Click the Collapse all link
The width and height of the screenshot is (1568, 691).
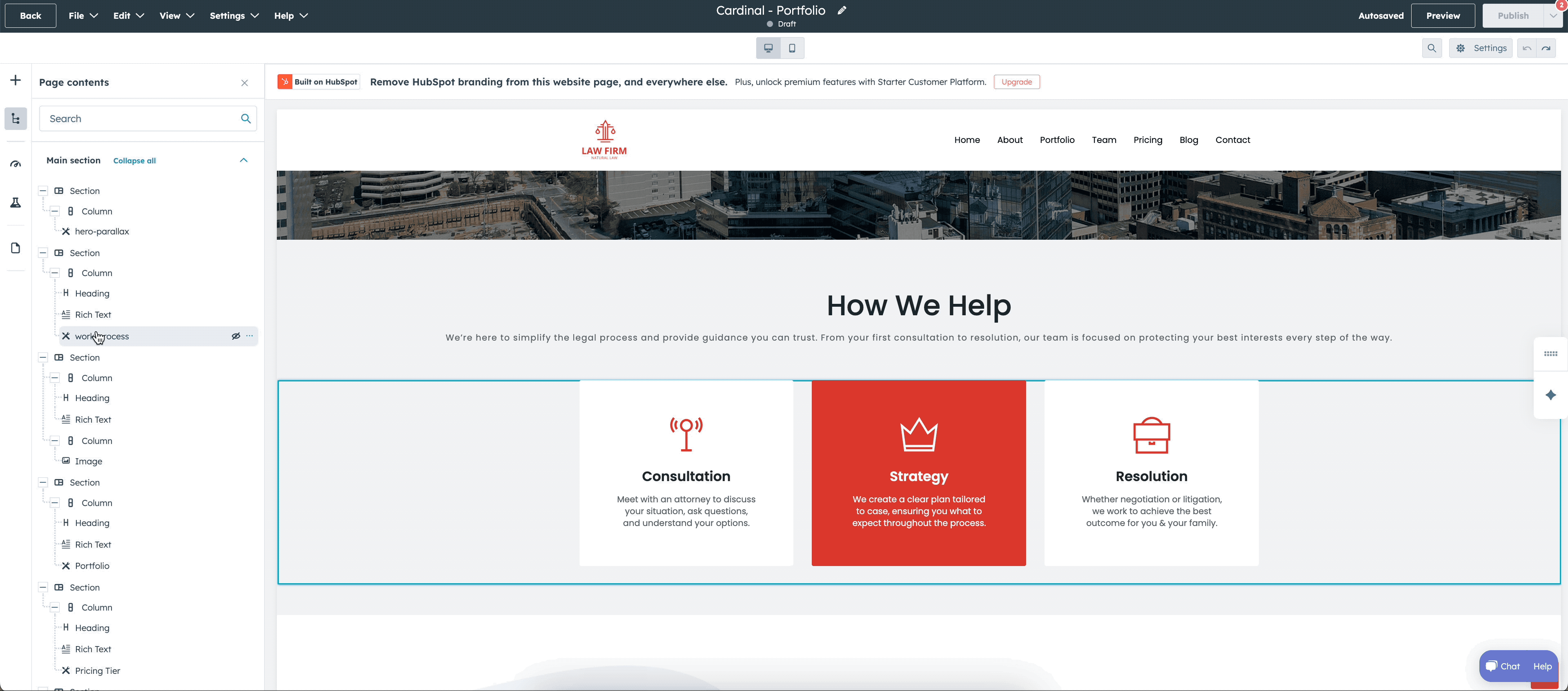click(x=134, y=161)
